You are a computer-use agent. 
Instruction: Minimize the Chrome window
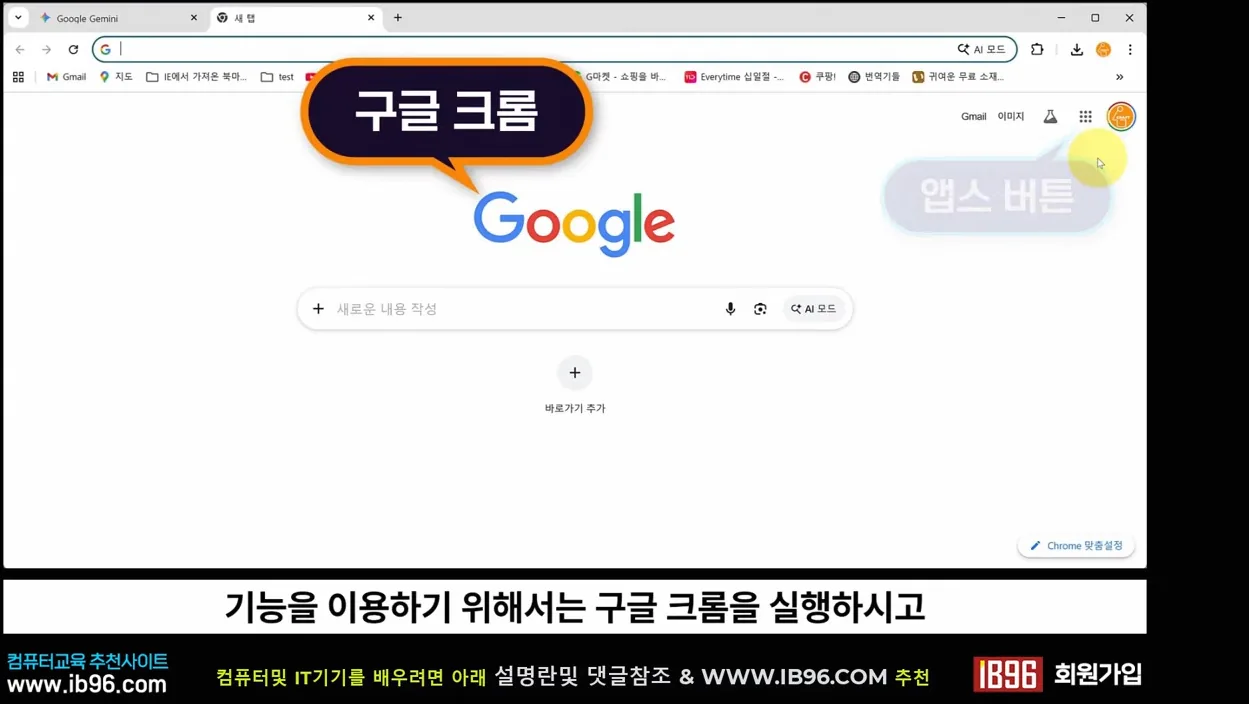1061,18
